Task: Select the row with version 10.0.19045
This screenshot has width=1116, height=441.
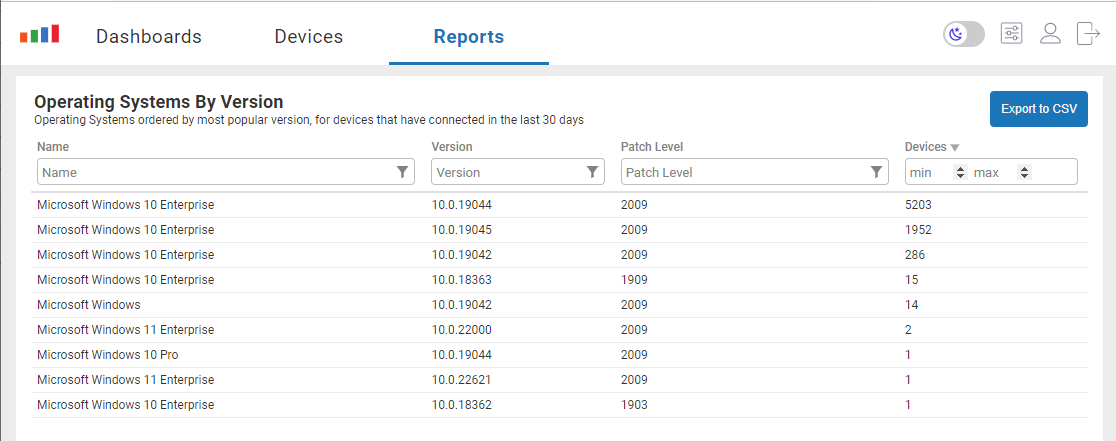Action: (559, 230)
